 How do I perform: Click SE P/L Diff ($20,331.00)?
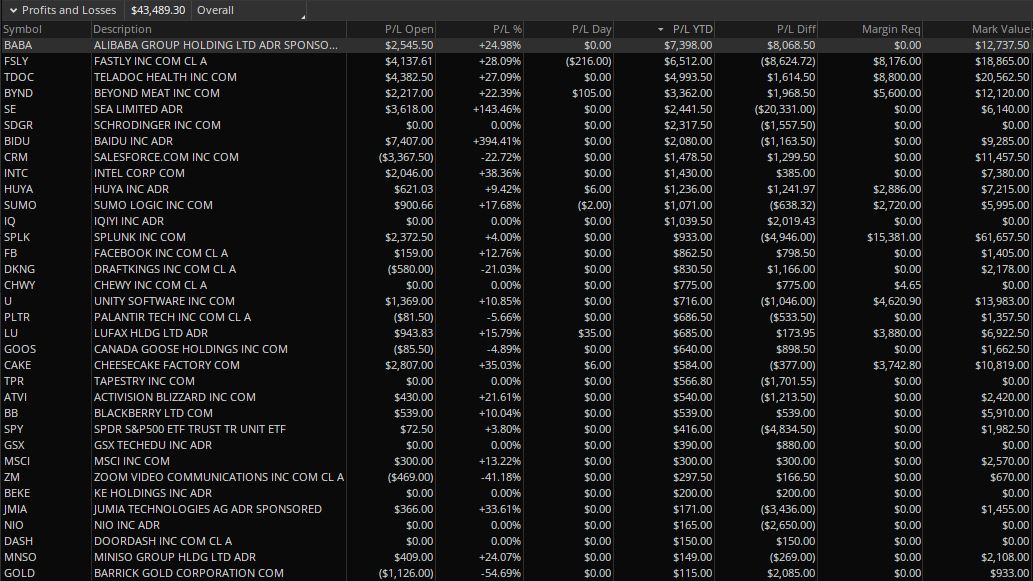pyautogui.click(x=785, y=109)
